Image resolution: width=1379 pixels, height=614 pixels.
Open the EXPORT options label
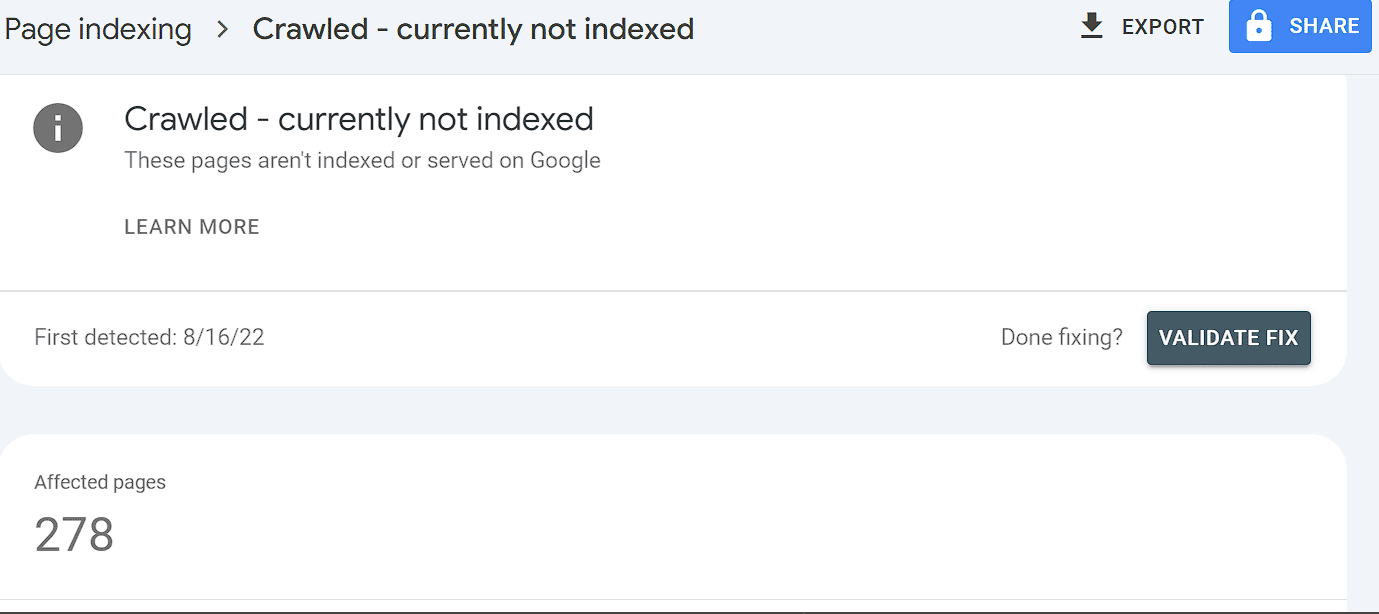pyautogui.click(x=1163, y=27)
